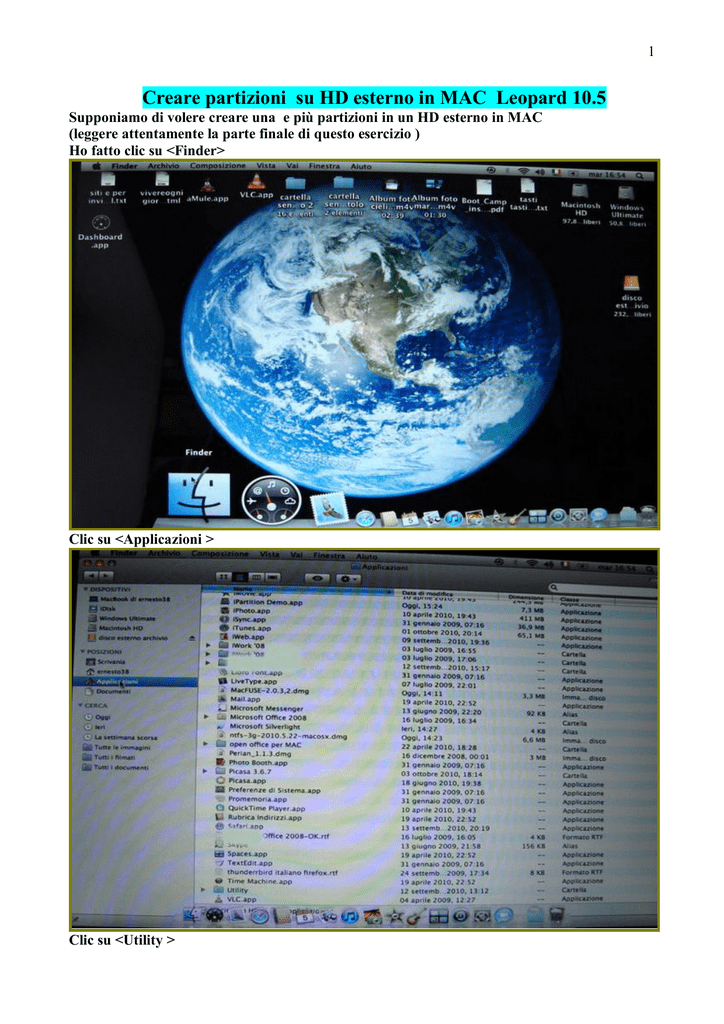Image resolution: width=724 pixels, height=1024 pixels.
Task: Open Spotlight magnifier in desktop menu bar
Action: pos(640,176)
